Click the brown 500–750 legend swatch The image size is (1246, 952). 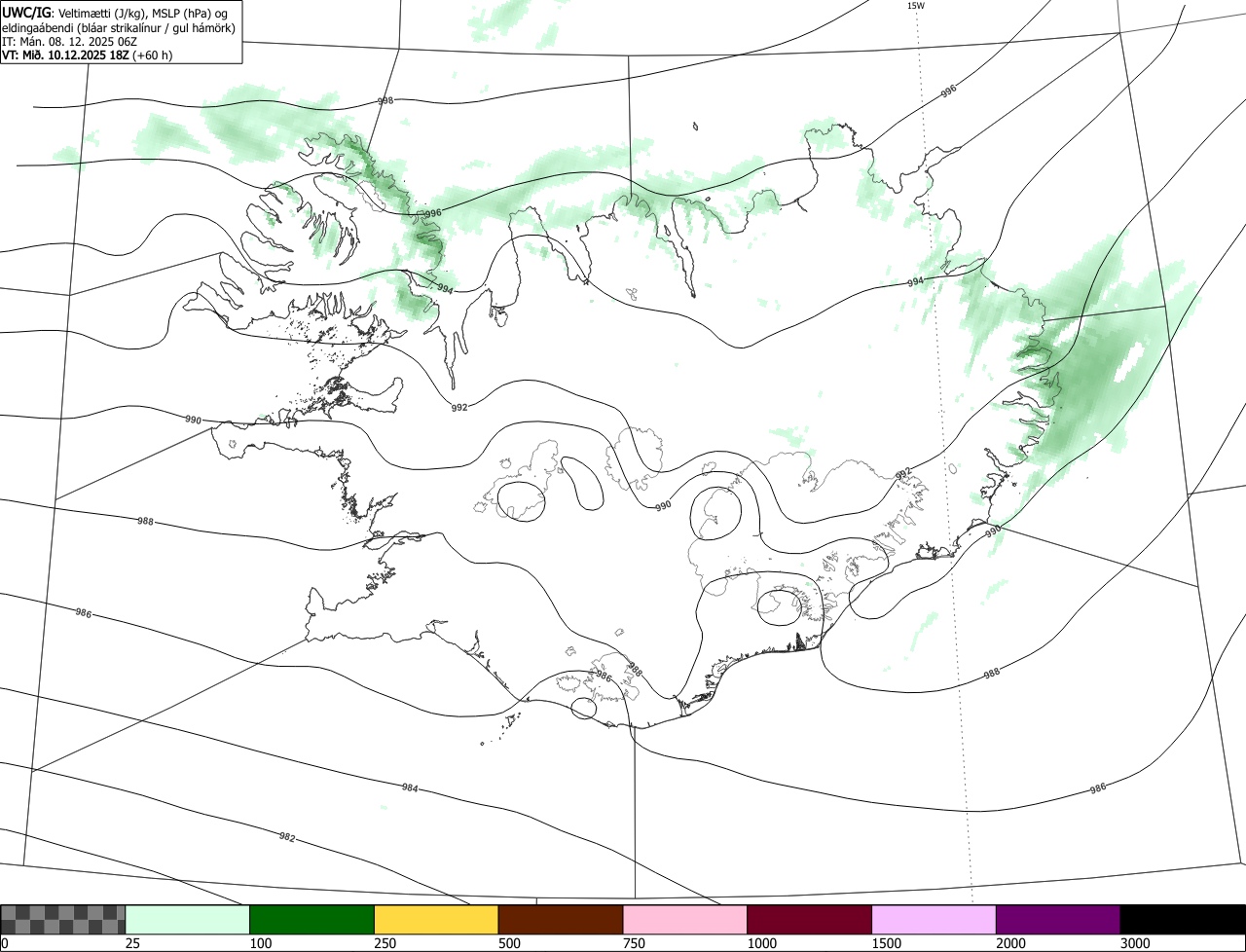pyautogui.click(x=561, y=919)
